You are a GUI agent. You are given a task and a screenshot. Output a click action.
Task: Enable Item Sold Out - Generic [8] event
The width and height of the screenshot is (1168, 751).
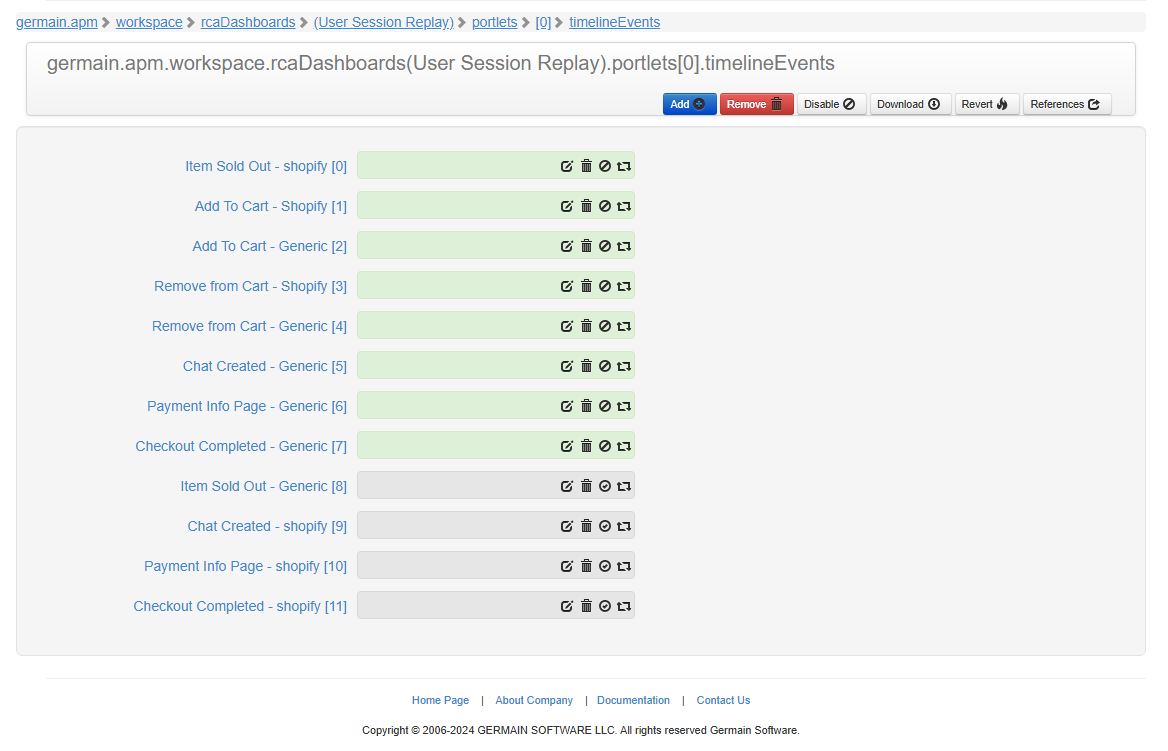point(605,486)
